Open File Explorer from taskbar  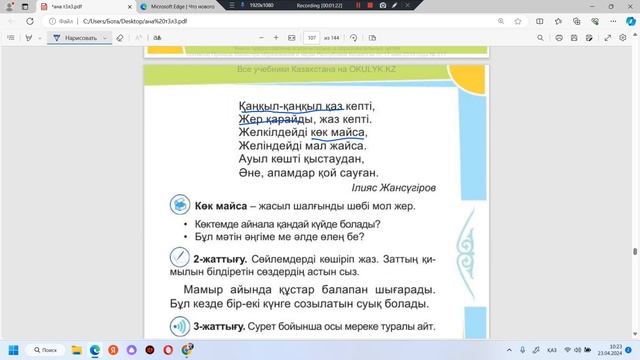click(77, 350)
